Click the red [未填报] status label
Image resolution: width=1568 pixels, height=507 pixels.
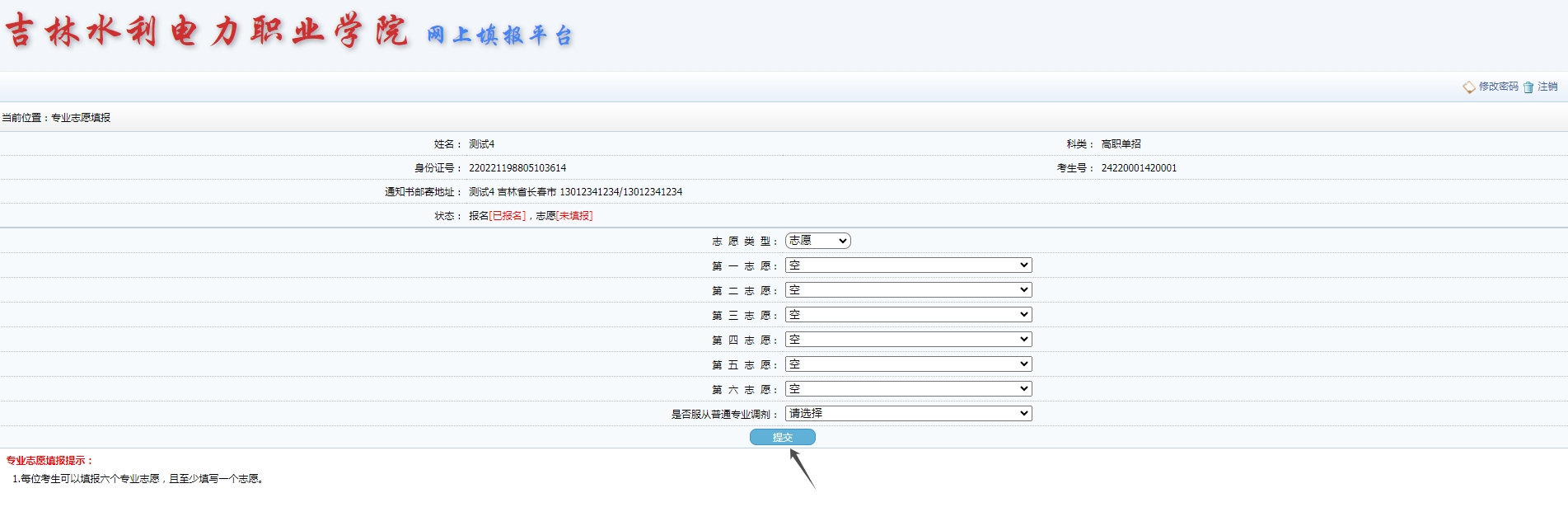click(x=574, y=216)
